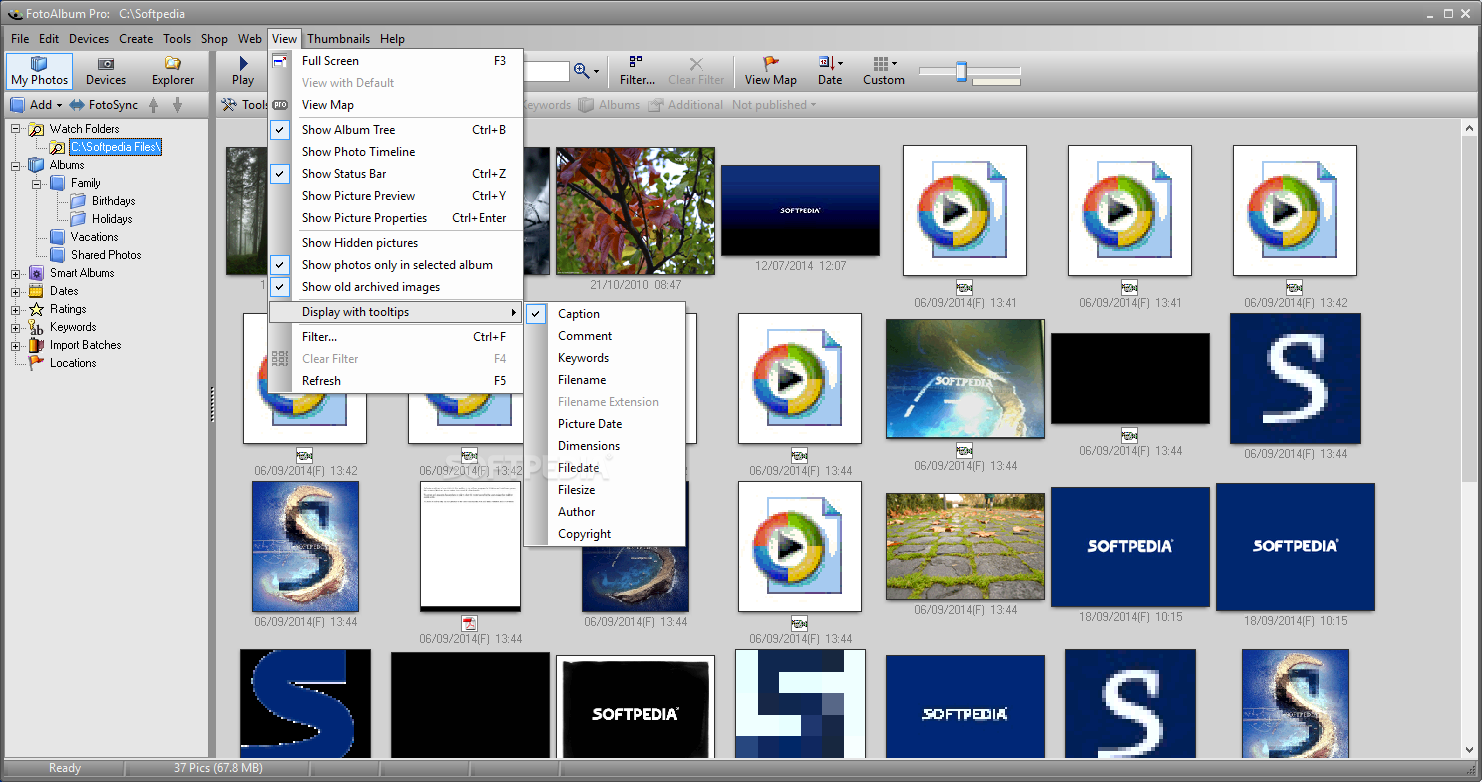Click the View Map flag icon

(771, 63)
